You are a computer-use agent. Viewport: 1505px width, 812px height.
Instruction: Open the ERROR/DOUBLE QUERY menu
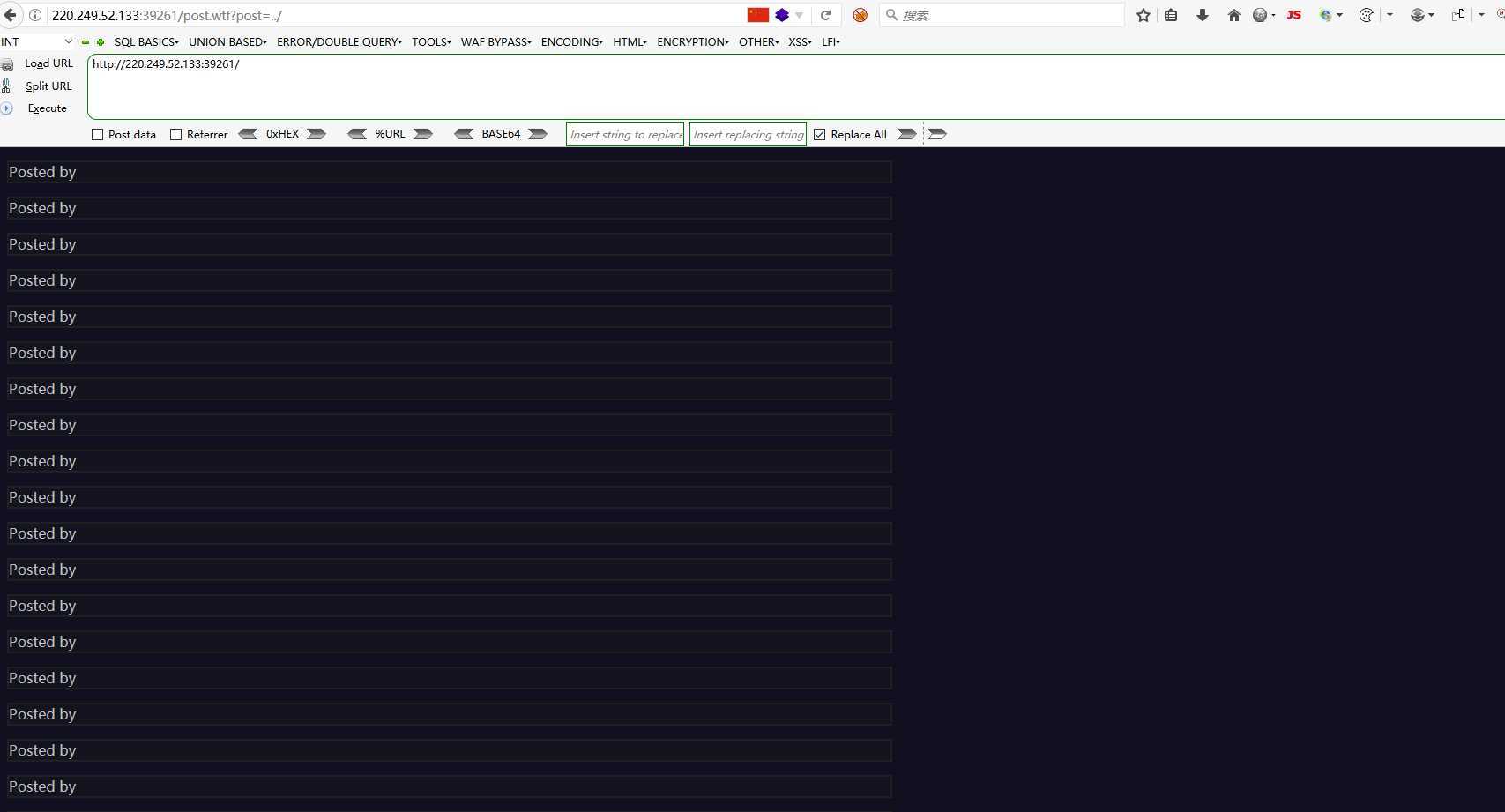tap(339, 42)
